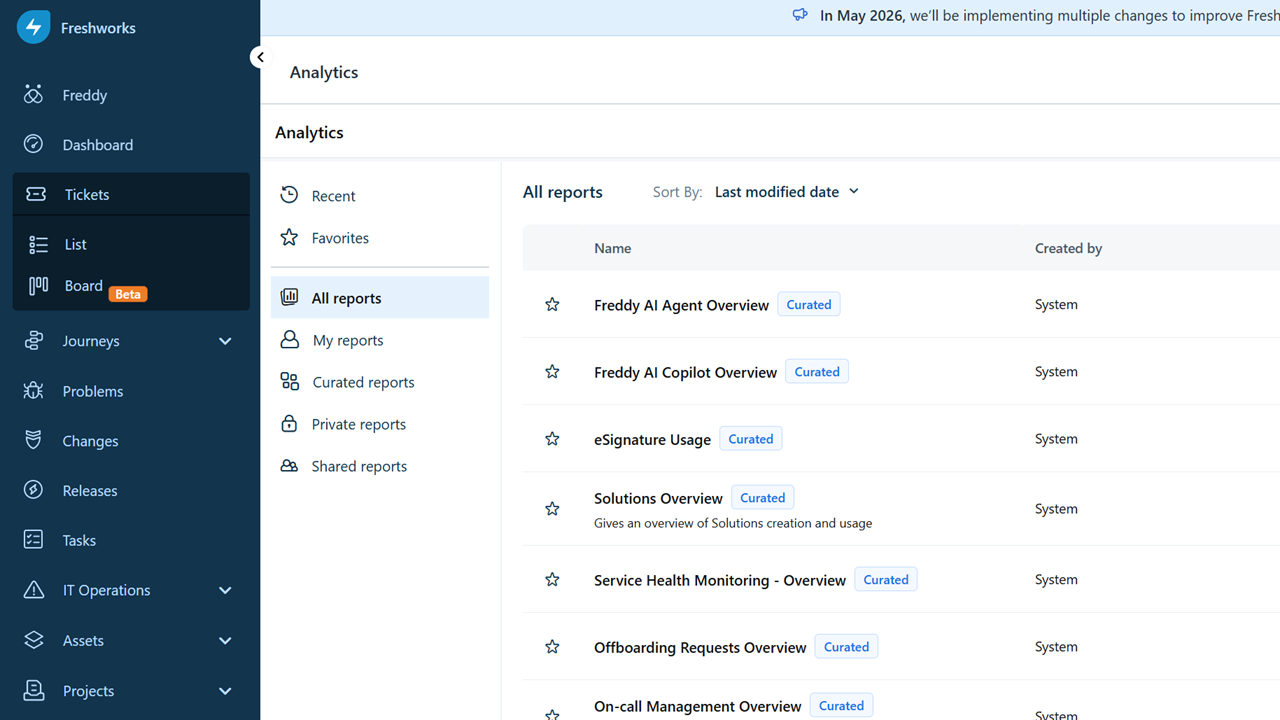This screenshot has height=720, width=1280.
Task: Click the Favorites star icon in analytics menu
Action: pyautogui.click(x=289, y=237)
